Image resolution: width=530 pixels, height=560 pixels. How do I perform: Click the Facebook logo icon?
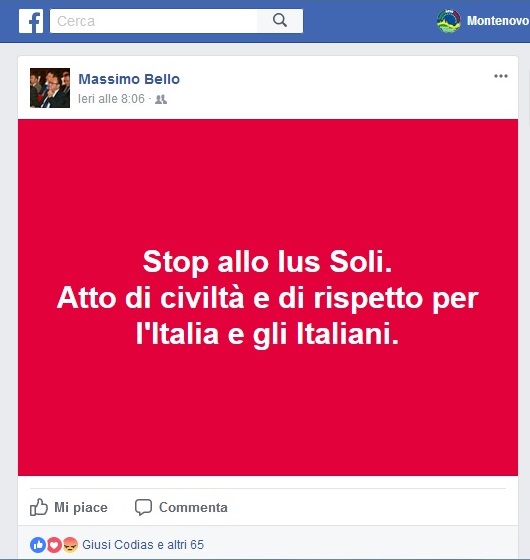coord(31,21)
